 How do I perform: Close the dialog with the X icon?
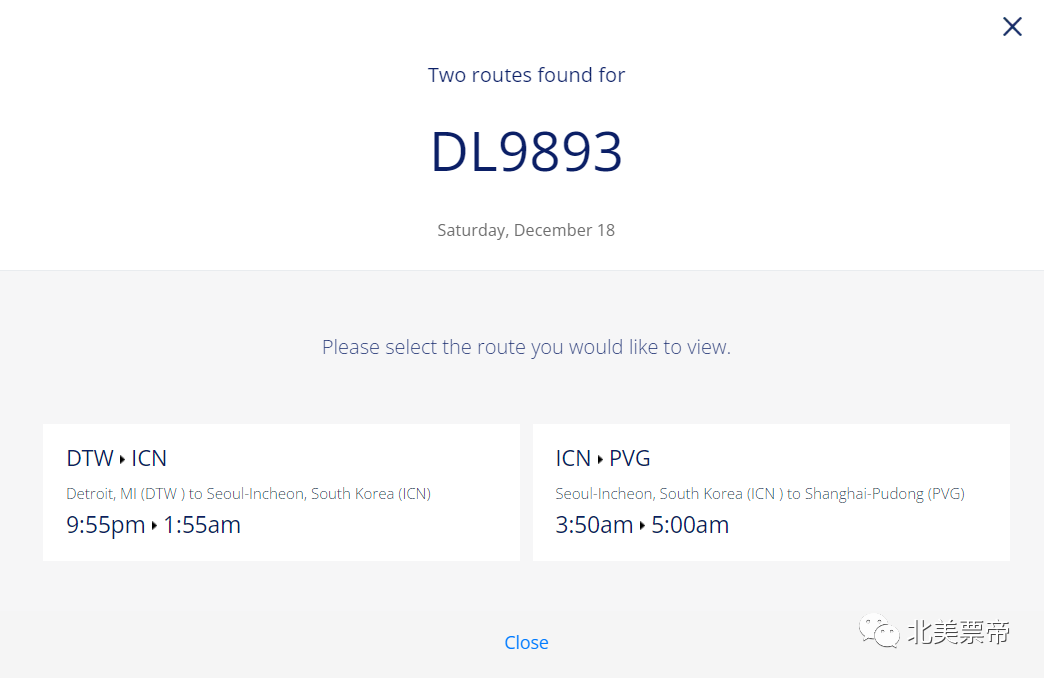pos(1012,27)
